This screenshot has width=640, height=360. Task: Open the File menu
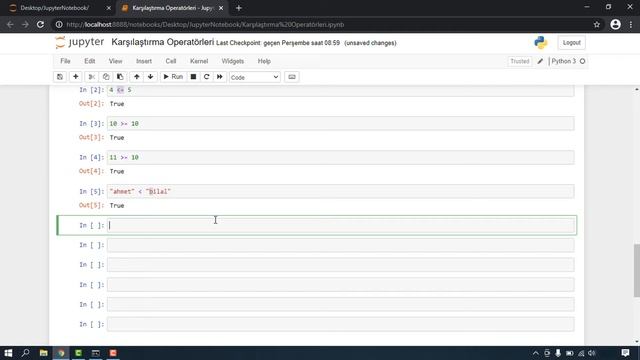coord(65,61)
